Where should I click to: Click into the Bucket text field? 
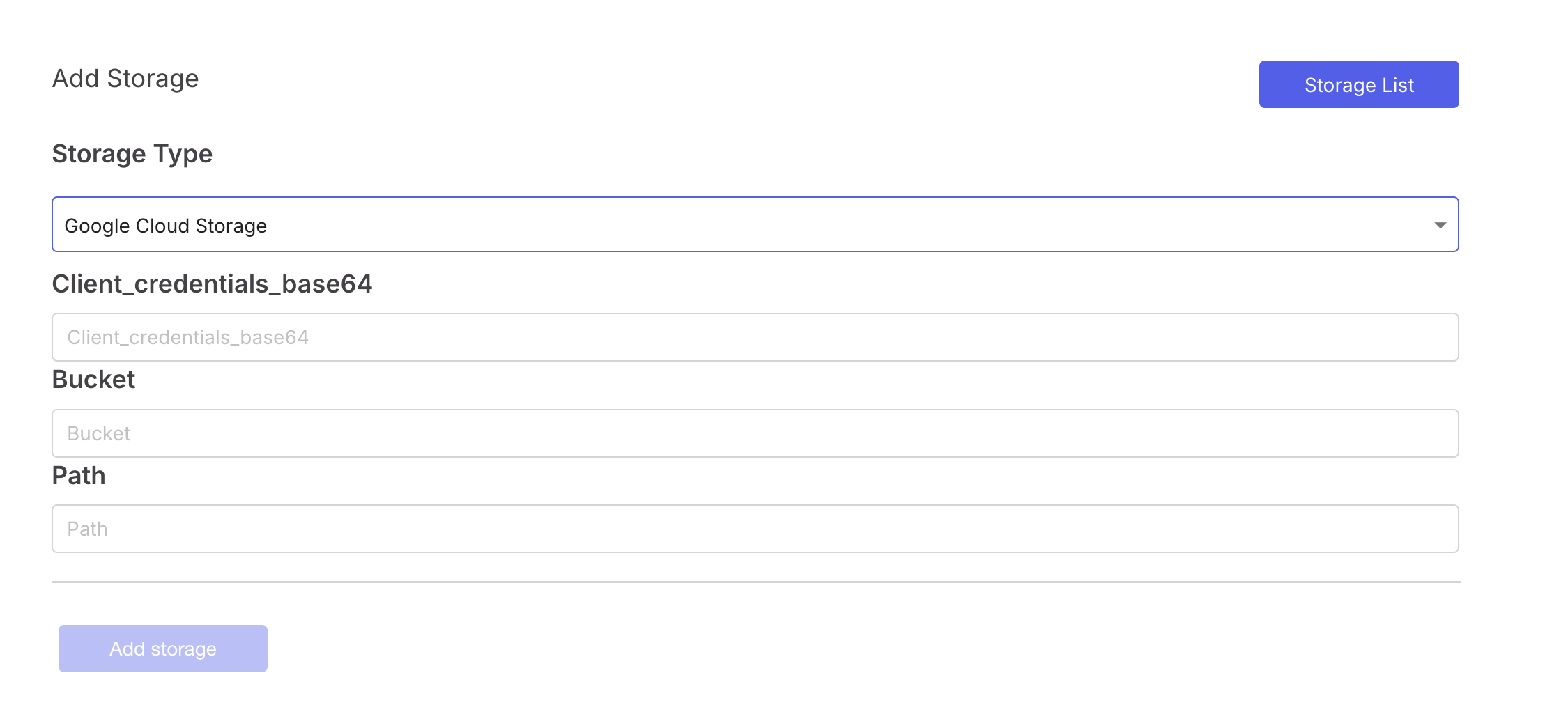point(754,433)
